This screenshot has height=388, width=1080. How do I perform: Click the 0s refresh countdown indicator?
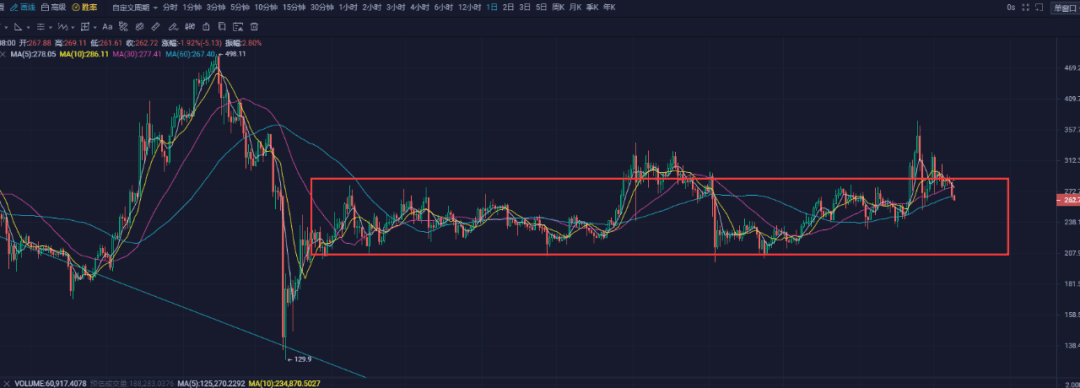(x=1011, y=7)
